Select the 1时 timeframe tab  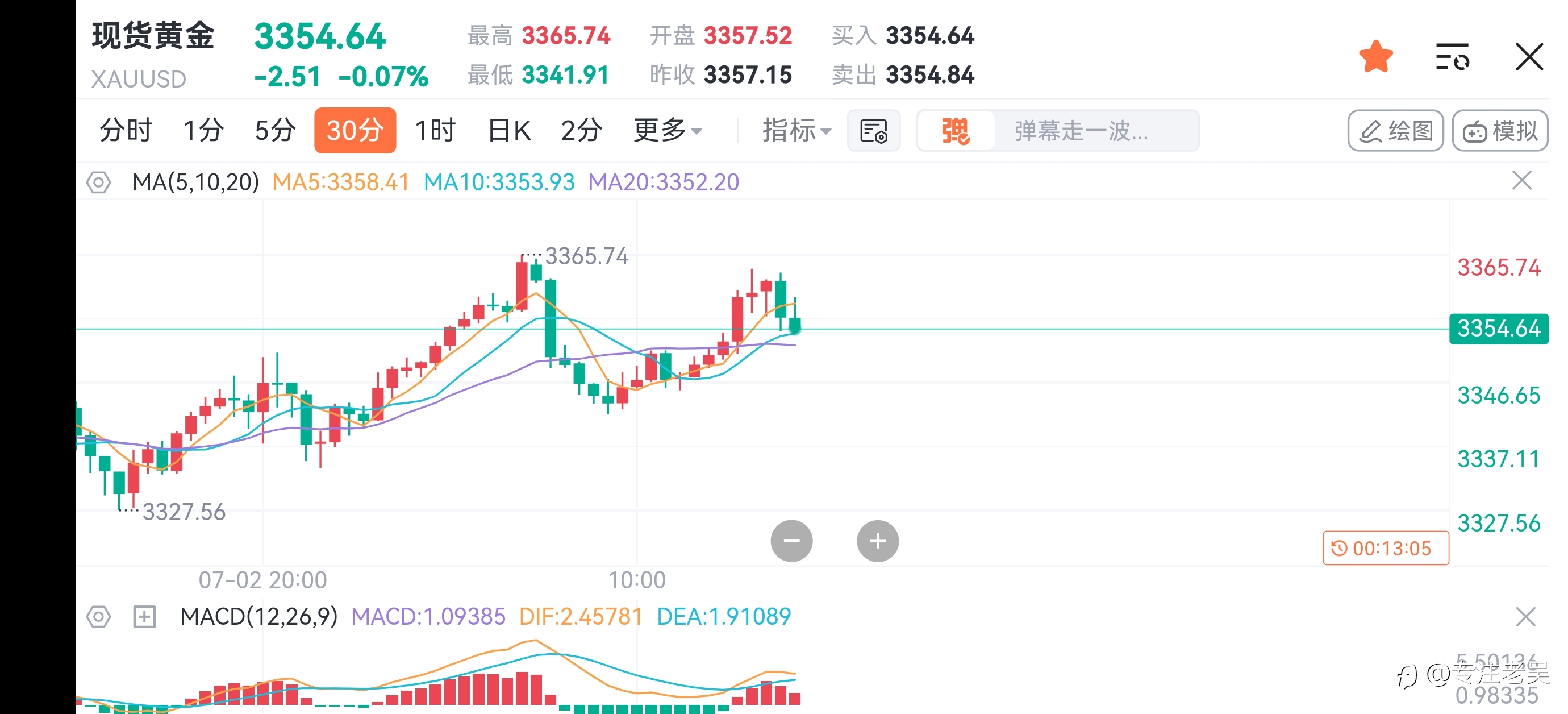click(435, 130)
